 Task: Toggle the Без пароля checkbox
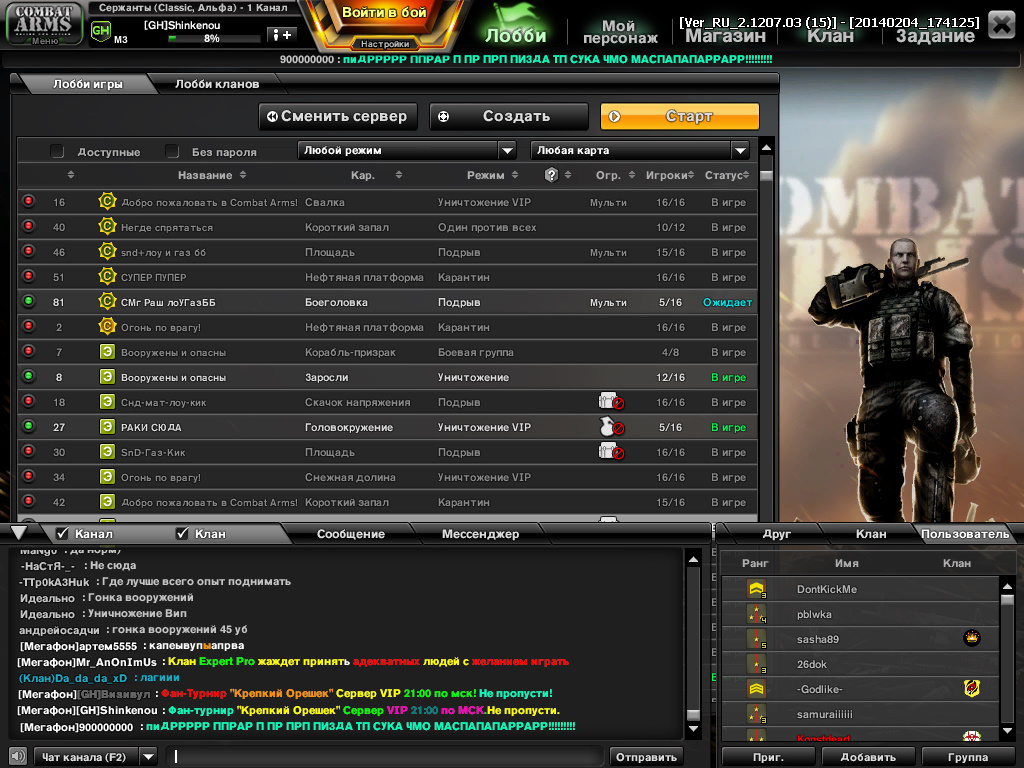pyautogui.click(x=172, y=152)
